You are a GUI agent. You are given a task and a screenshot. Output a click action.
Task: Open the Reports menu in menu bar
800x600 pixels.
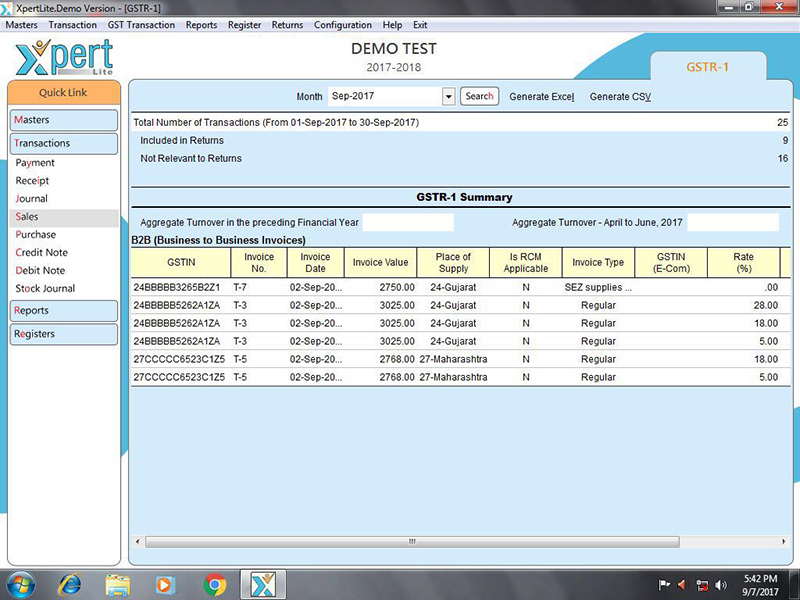click(x=202, y=25)
